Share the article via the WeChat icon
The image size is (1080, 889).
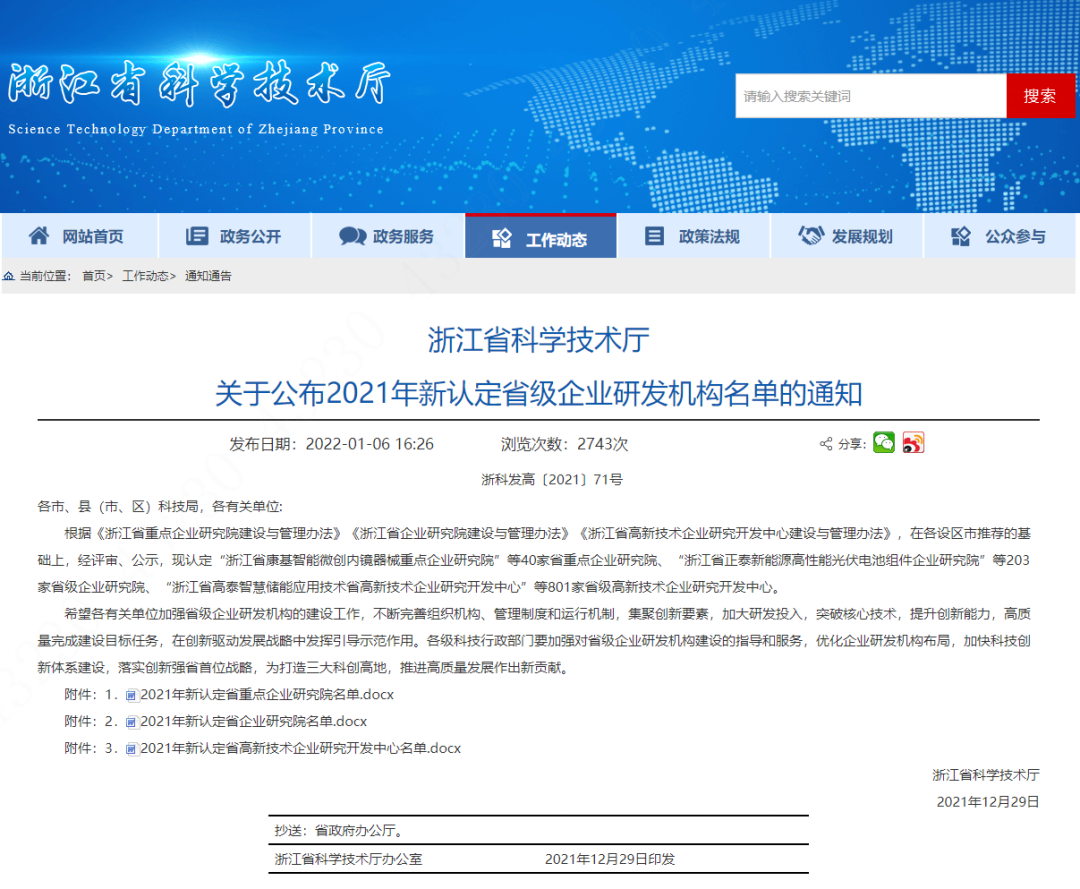click(x=884, y=443)
